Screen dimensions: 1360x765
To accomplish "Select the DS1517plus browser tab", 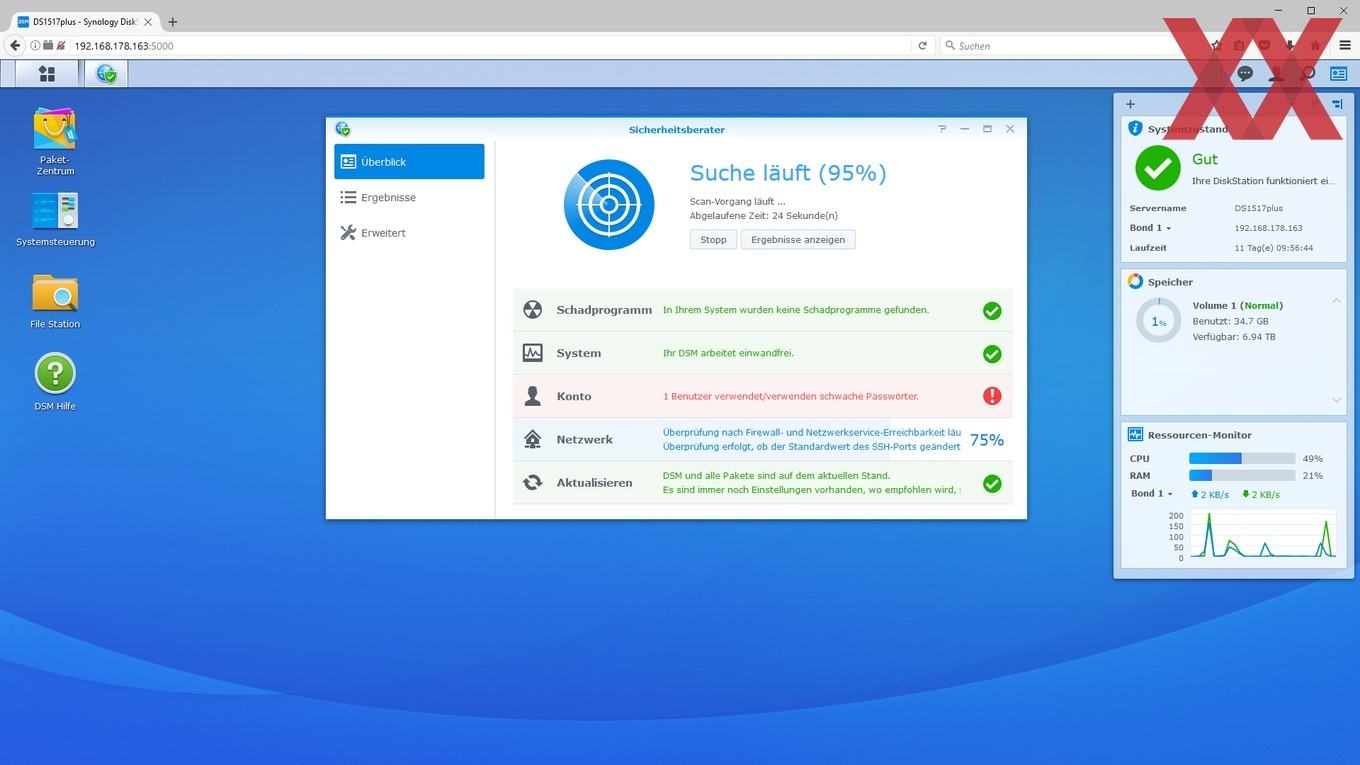I will click(84, 21).
